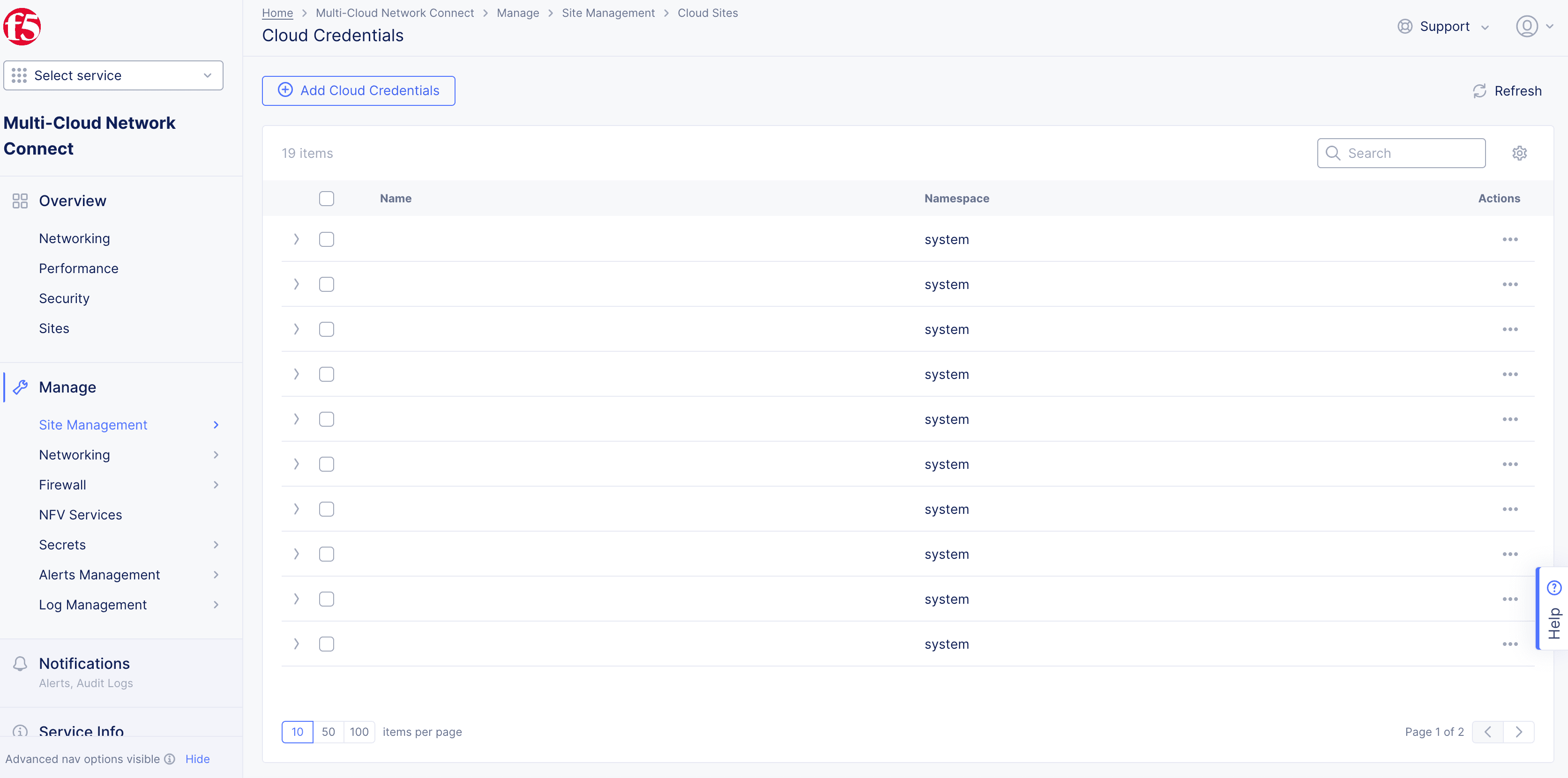Toggle the select-all header checkbox
This screenshot has width=1568, height=778.
tap(326, 199)
